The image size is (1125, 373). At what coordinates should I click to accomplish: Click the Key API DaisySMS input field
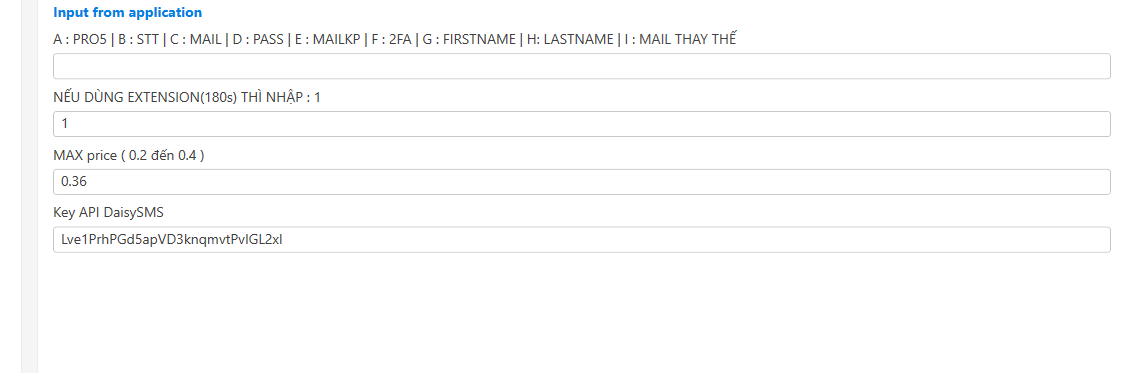[582, 240]
